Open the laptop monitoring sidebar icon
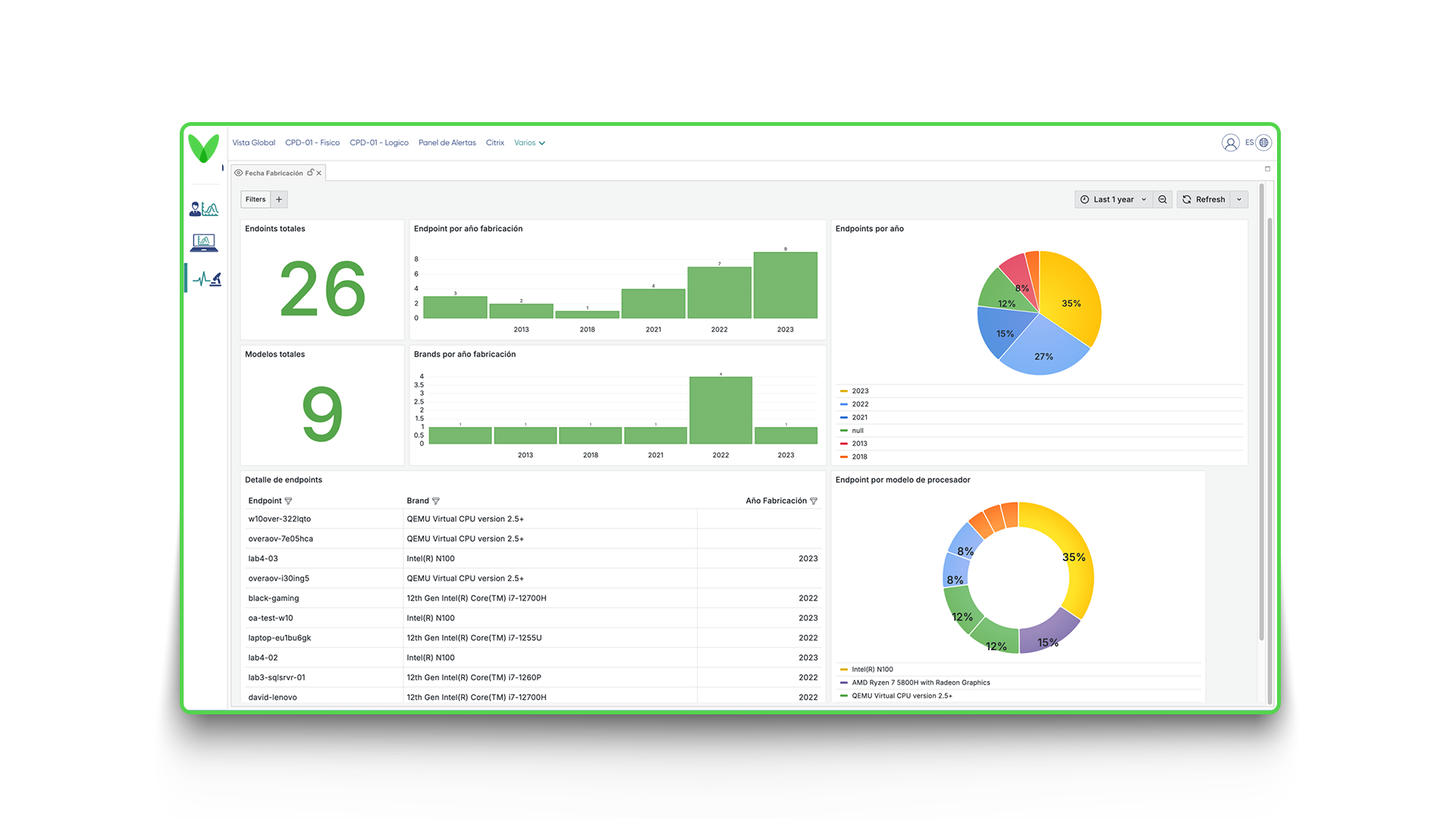 click(204, 243)
